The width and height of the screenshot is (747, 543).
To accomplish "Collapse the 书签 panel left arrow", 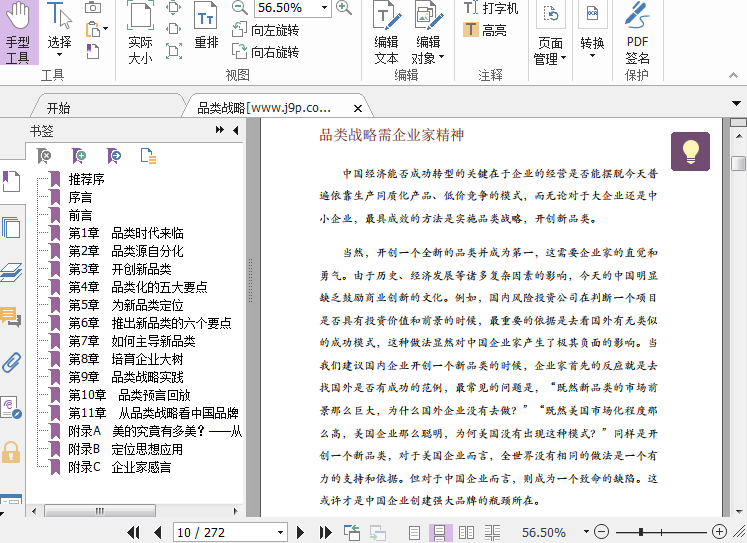I will [236, 130].
